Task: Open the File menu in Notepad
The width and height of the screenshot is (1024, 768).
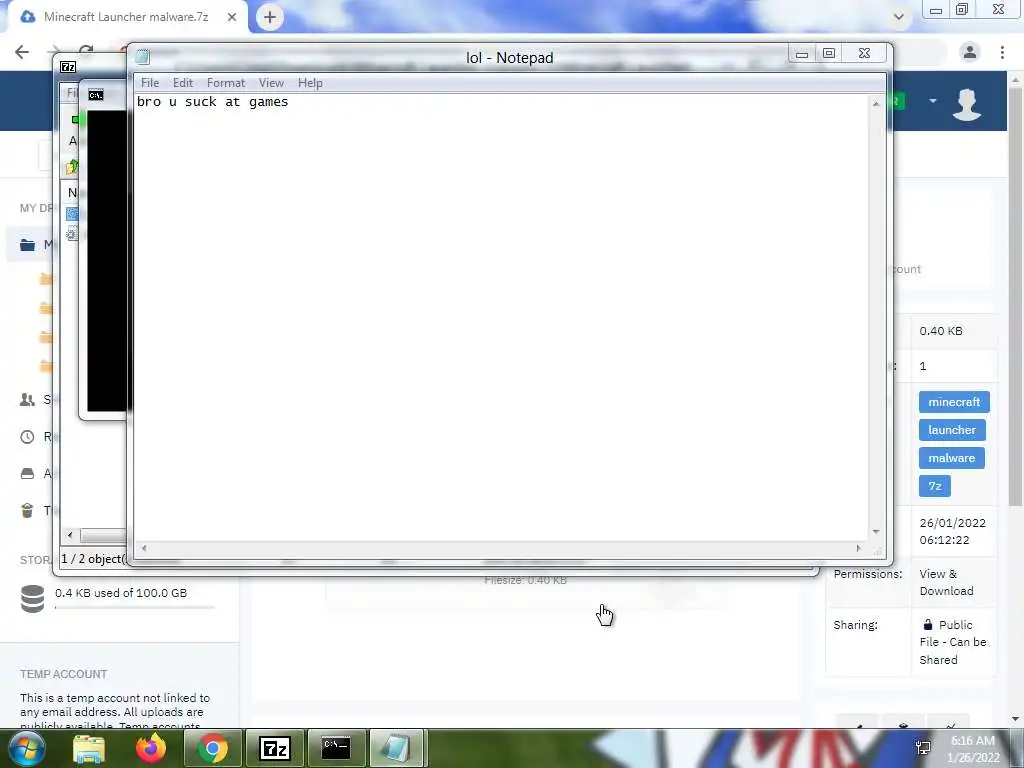Action: tap(150, 83)
